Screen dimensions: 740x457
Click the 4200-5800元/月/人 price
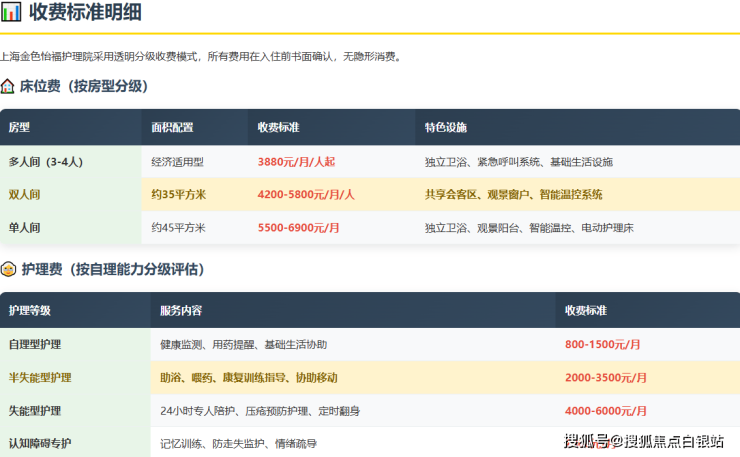pyautogui.click(x=306, y=194)
